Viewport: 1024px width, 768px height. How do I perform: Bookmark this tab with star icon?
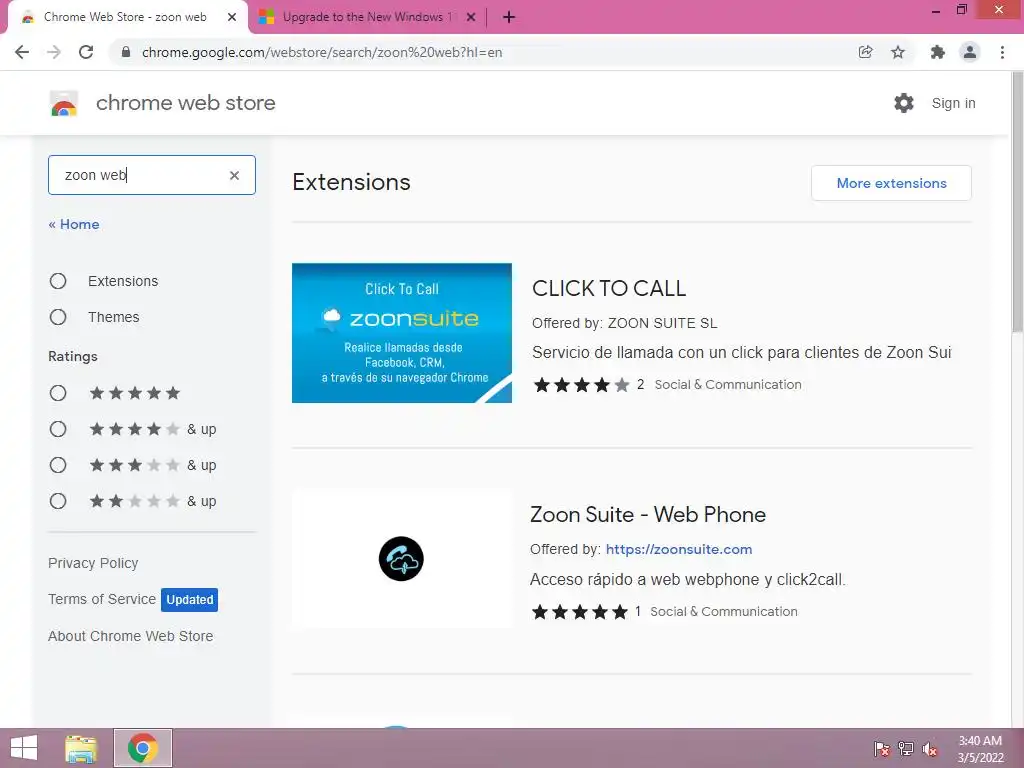coord(898,52)
